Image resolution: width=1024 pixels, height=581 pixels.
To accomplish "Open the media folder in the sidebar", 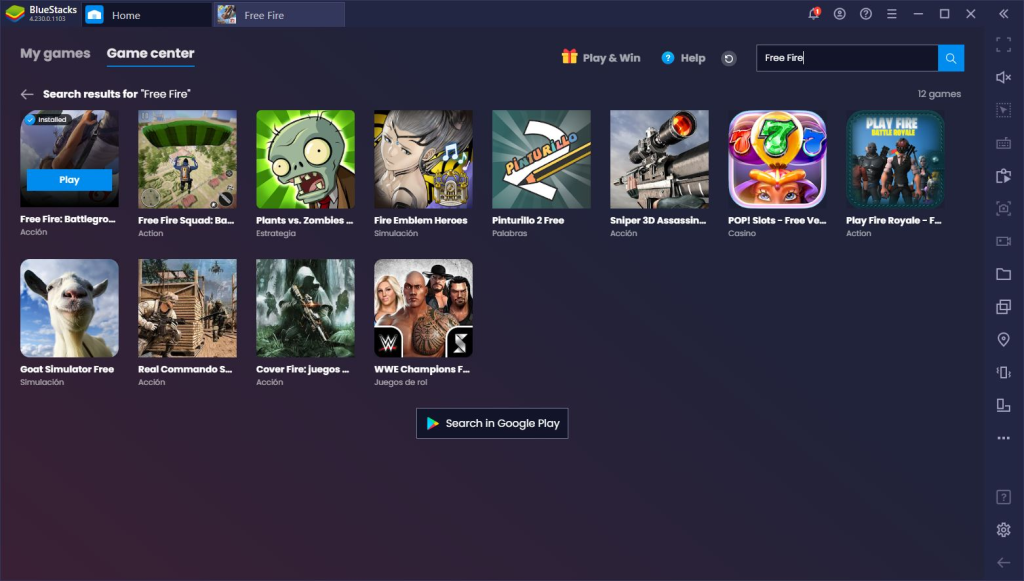I will 1003,274.
